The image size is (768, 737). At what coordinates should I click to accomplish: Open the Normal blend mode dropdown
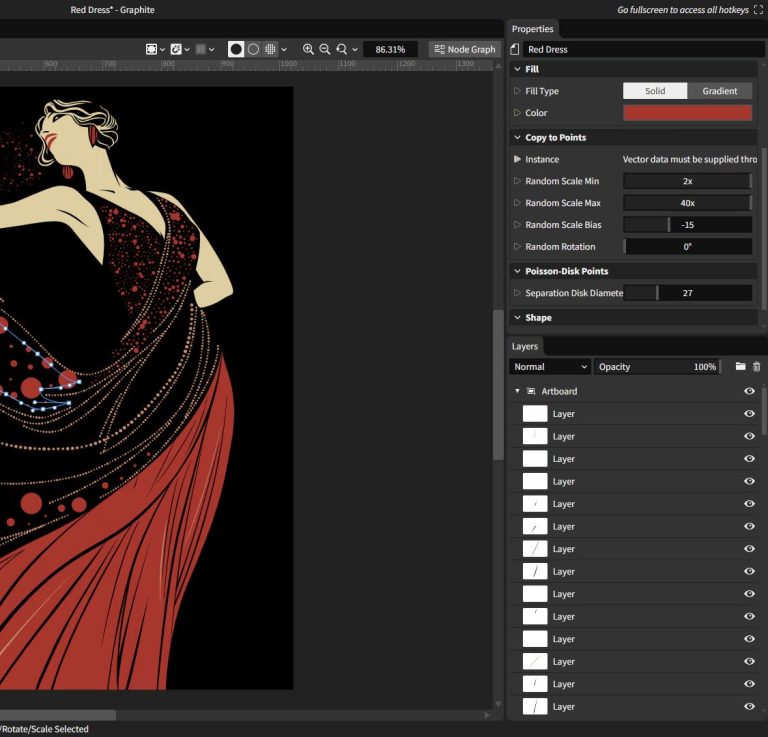(550, 367)
